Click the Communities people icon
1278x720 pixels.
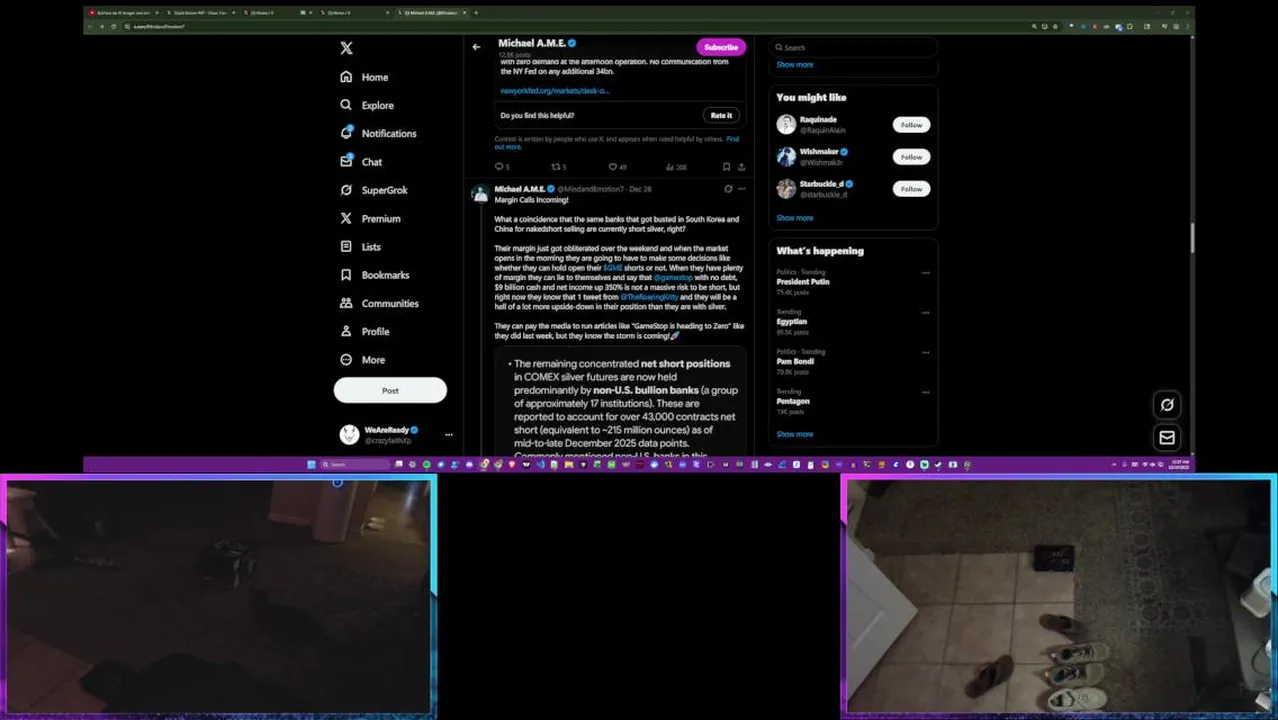(346, 303)
